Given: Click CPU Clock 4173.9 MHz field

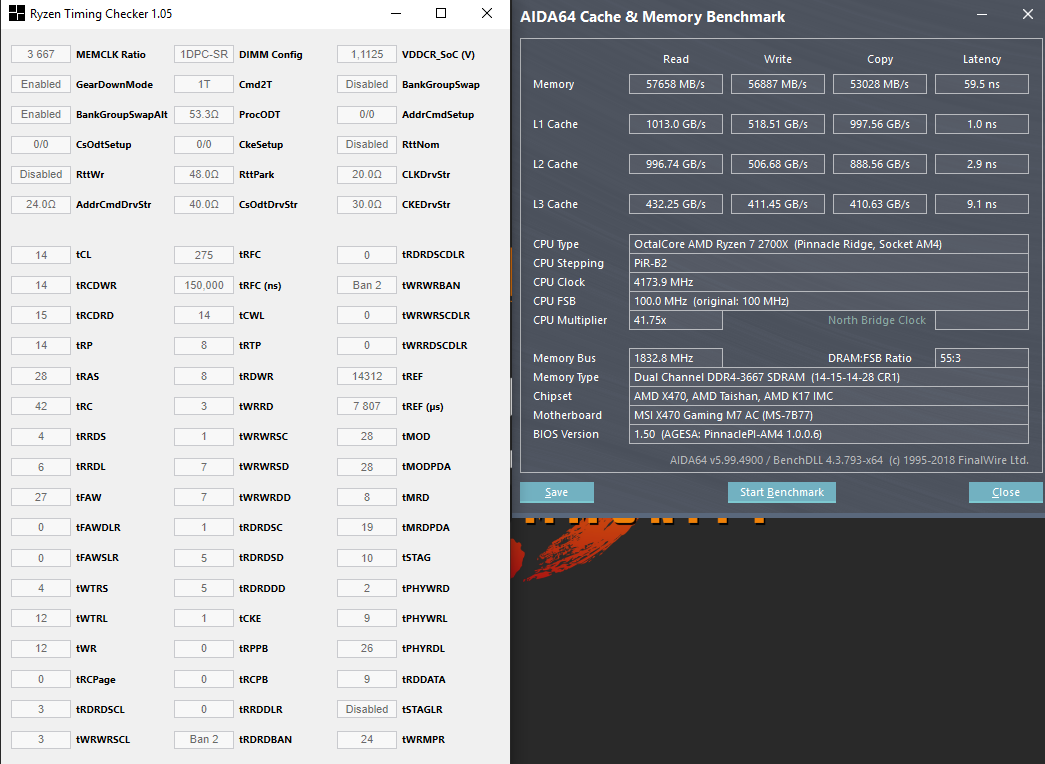Looking at the screenshot, I should [828, 282].
